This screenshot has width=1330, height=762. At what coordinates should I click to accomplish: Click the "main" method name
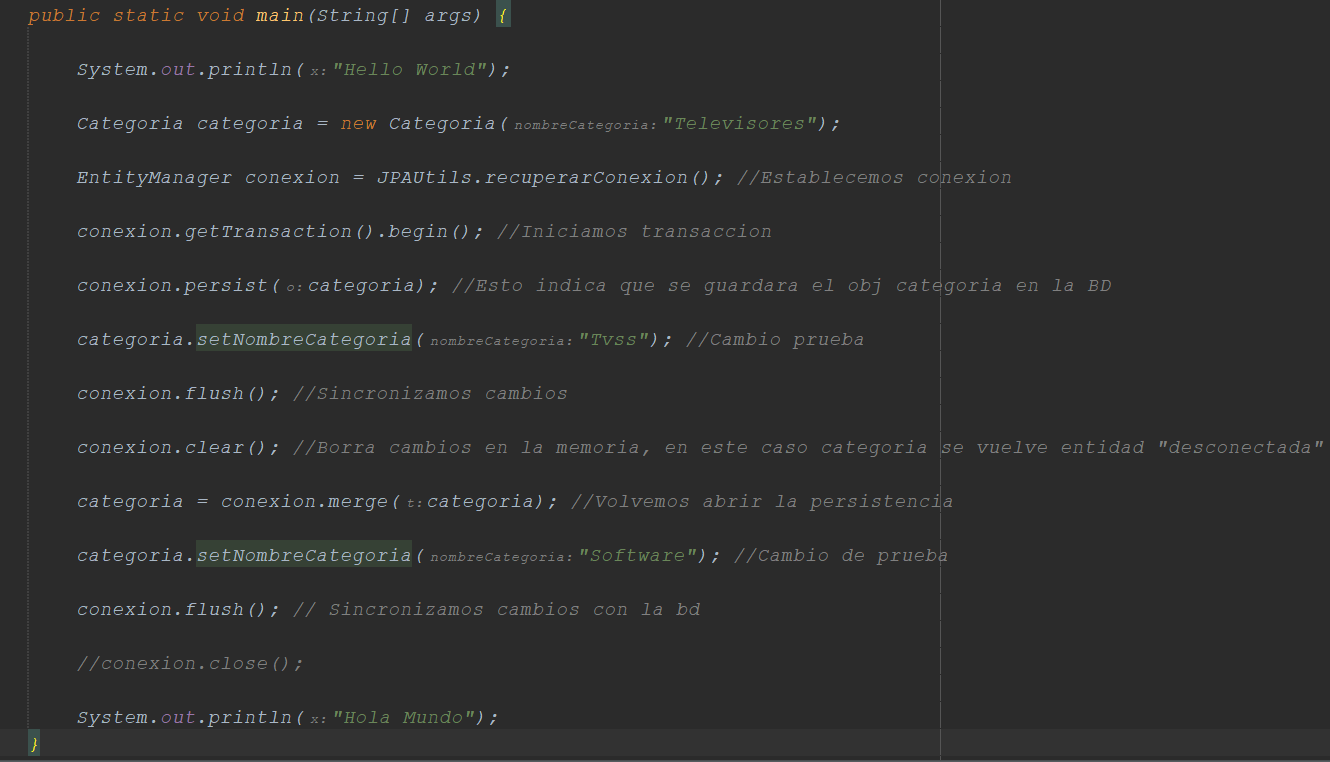pos(280,16)
